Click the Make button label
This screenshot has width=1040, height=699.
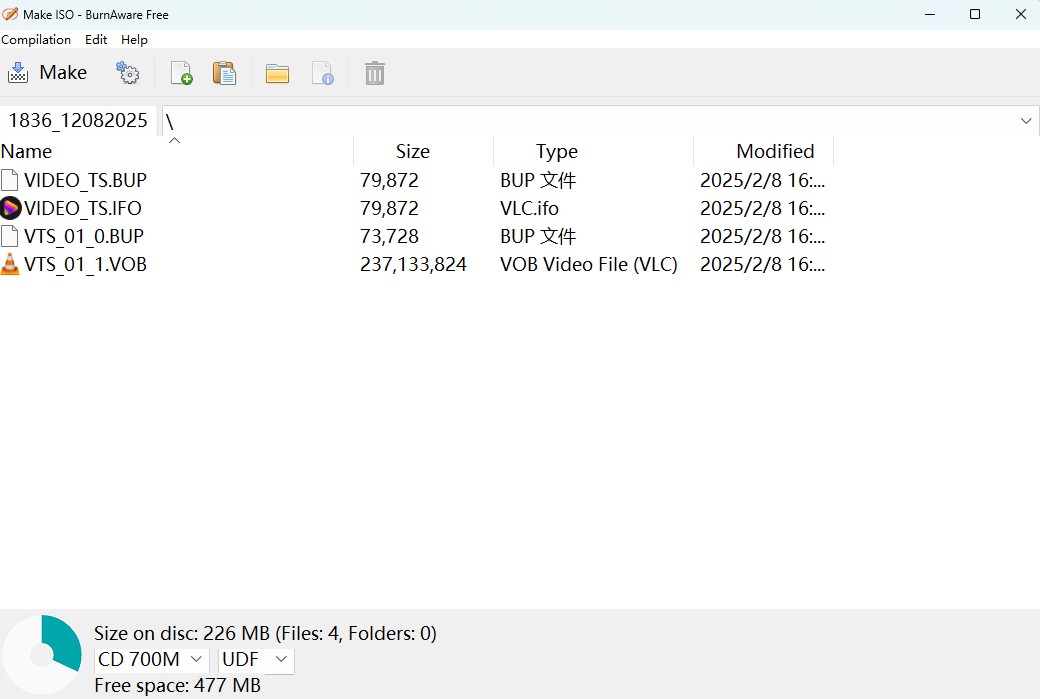tap(63, 72)
